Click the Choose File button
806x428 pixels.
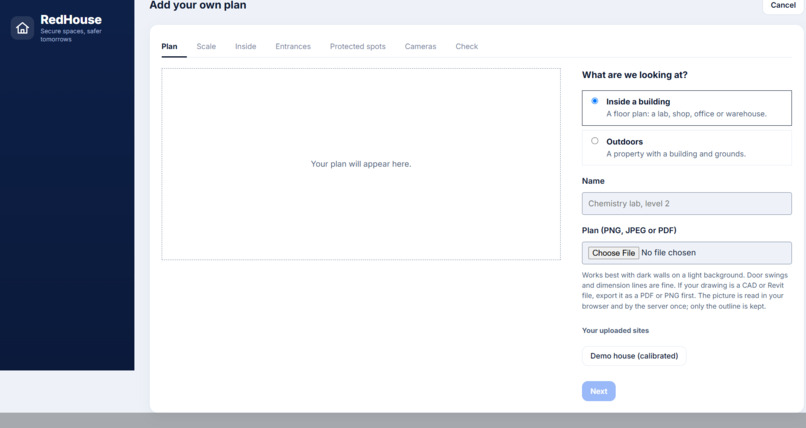point(613,253)
